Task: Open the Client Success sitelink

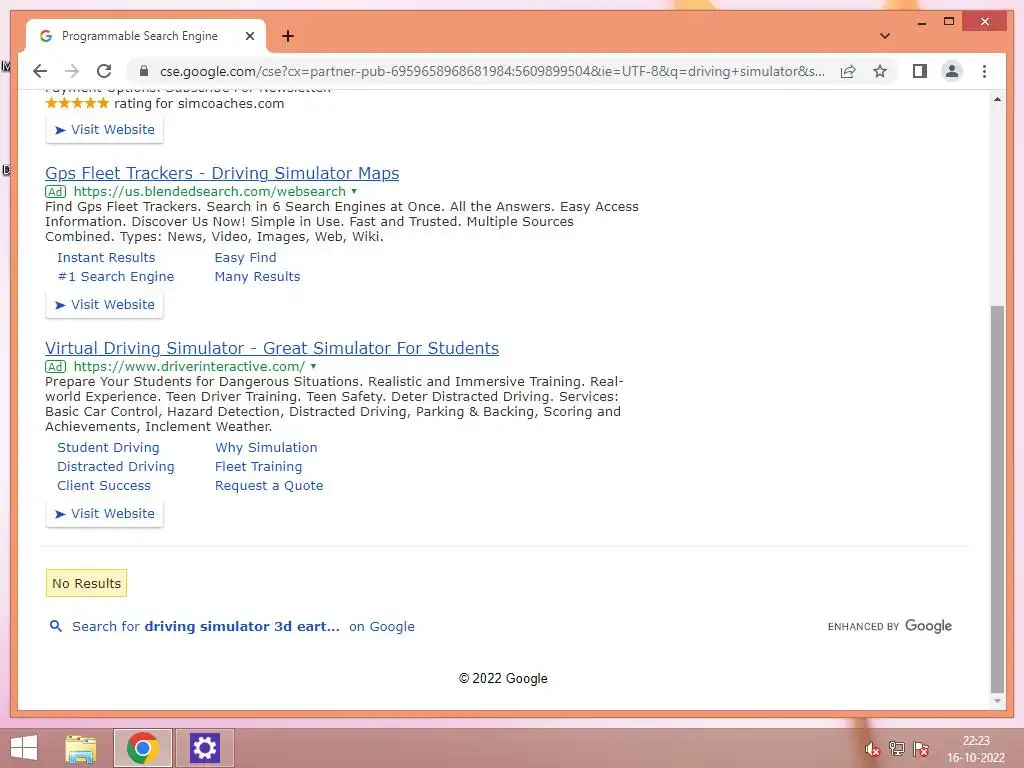Action: [x=104, y=485]
